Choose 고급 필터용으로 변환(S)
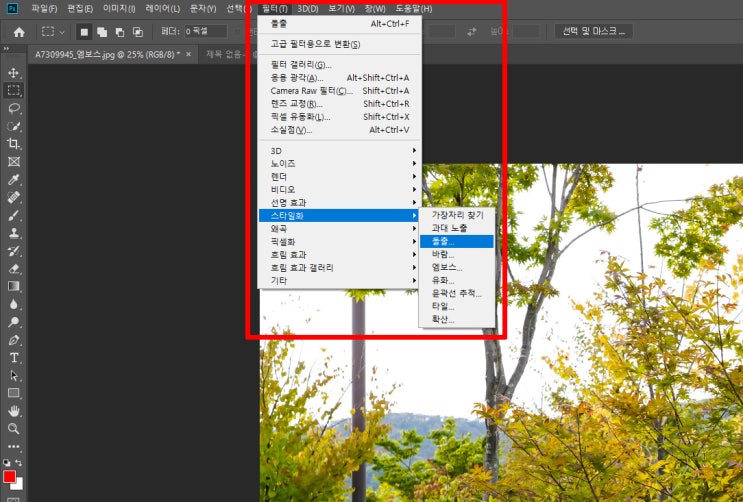Viewport: 743px width, 502px height. click(339, 44)
